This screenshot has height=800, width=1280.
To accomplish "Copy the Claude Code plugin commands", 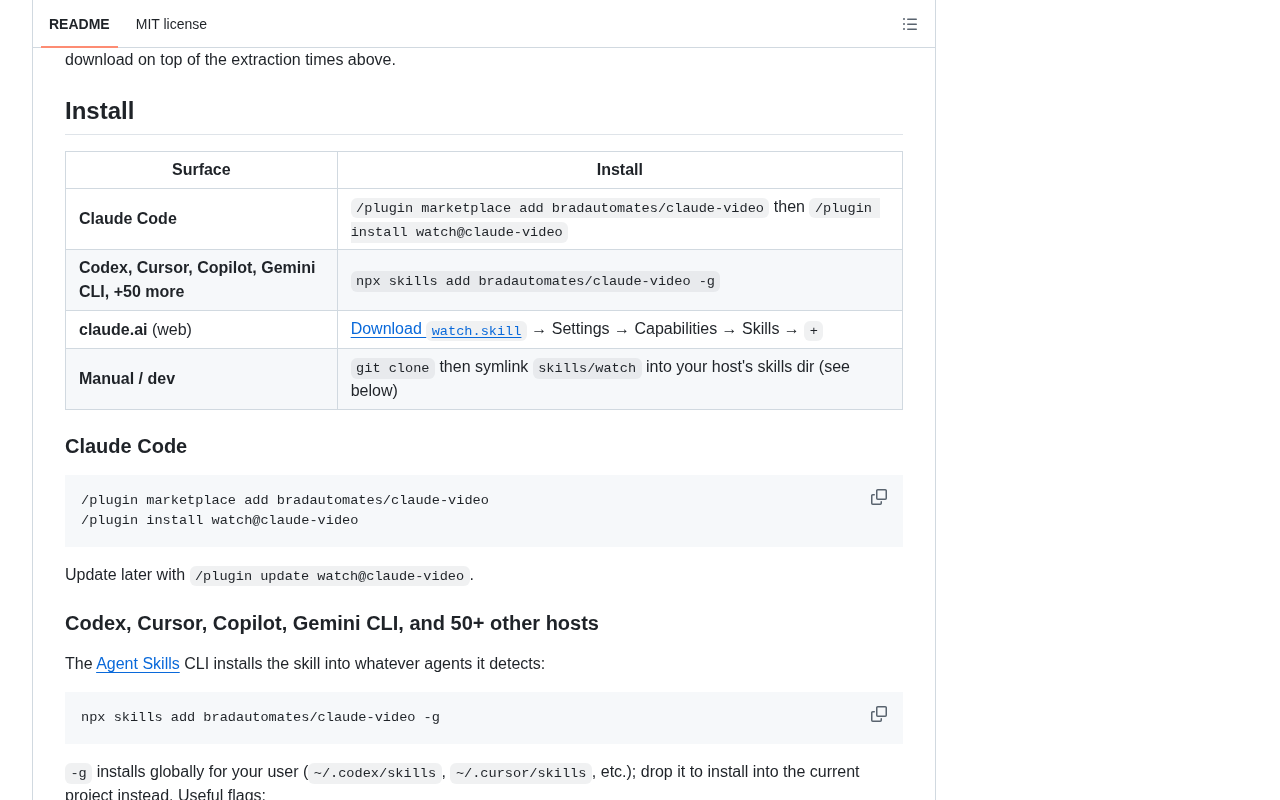I will [x=879, y=497].
